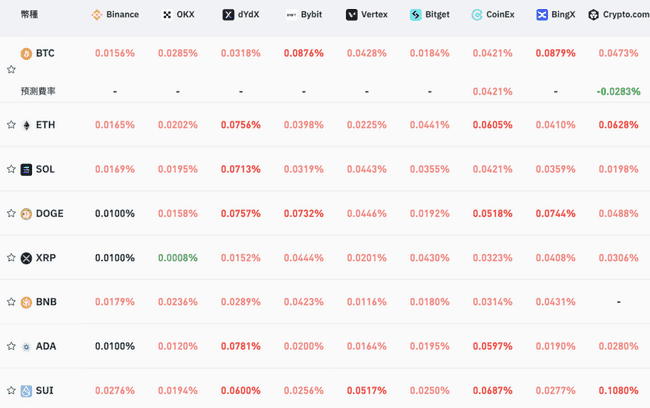Click the BNB coin icon
Screen dimensions: 650x408
pyautogui.click(x=26, y=302)
